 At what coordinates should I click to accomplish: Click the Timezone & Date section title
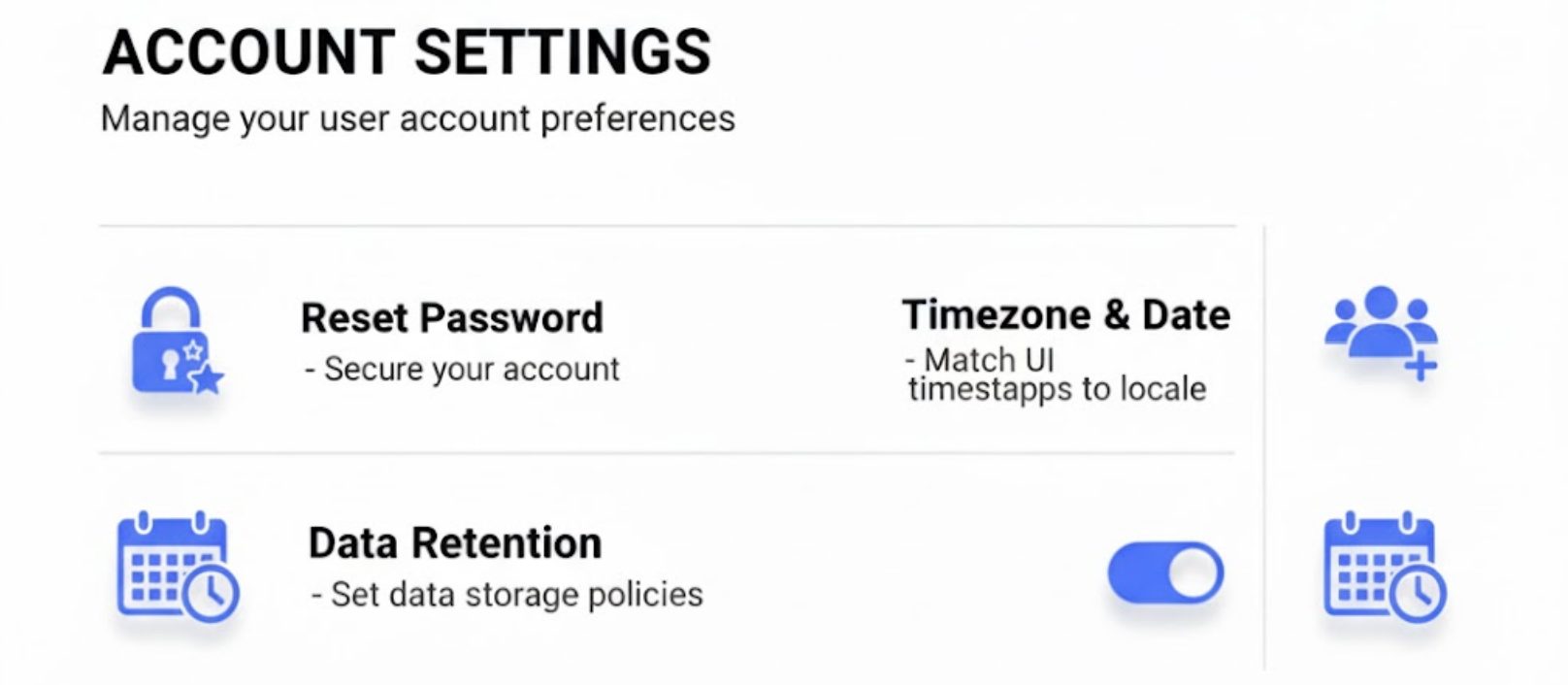point(1067,313)
